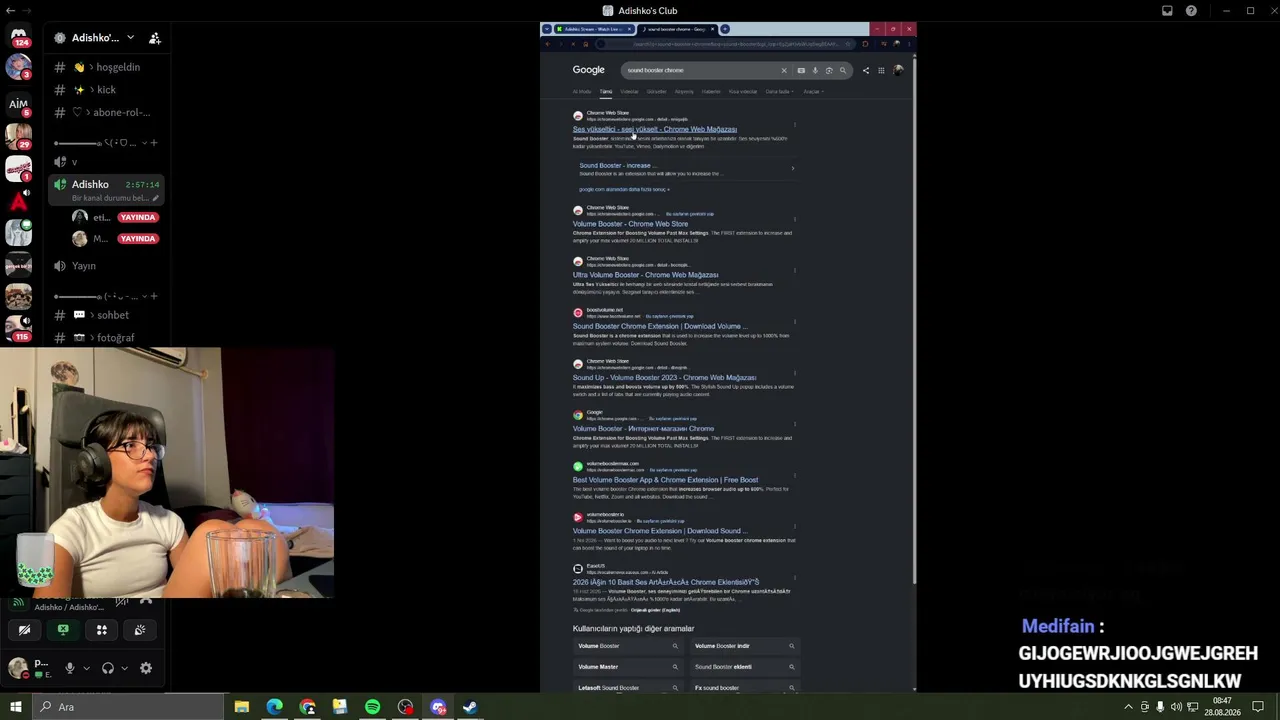This screenshot has height=720, width=1280.
Task: Open Discord help icon in title bar
Action: tap(1191, 11)
